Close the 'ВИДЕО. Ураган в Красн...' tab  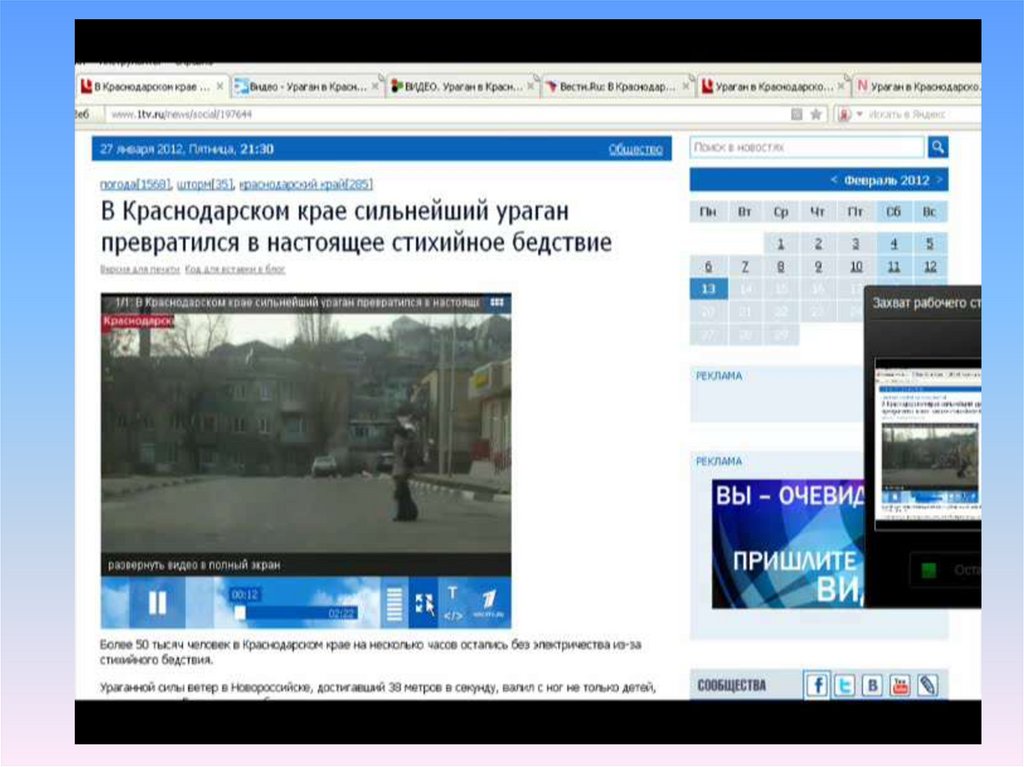(531, 86)
